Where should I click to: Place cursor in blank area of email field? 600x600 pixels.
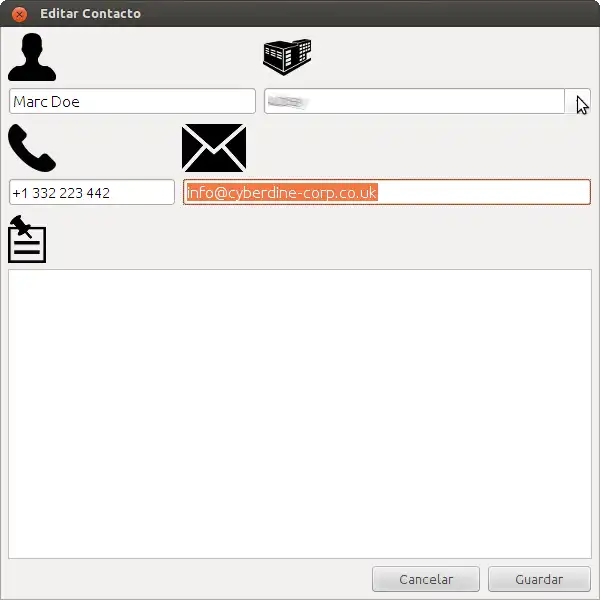pos(482,192)
